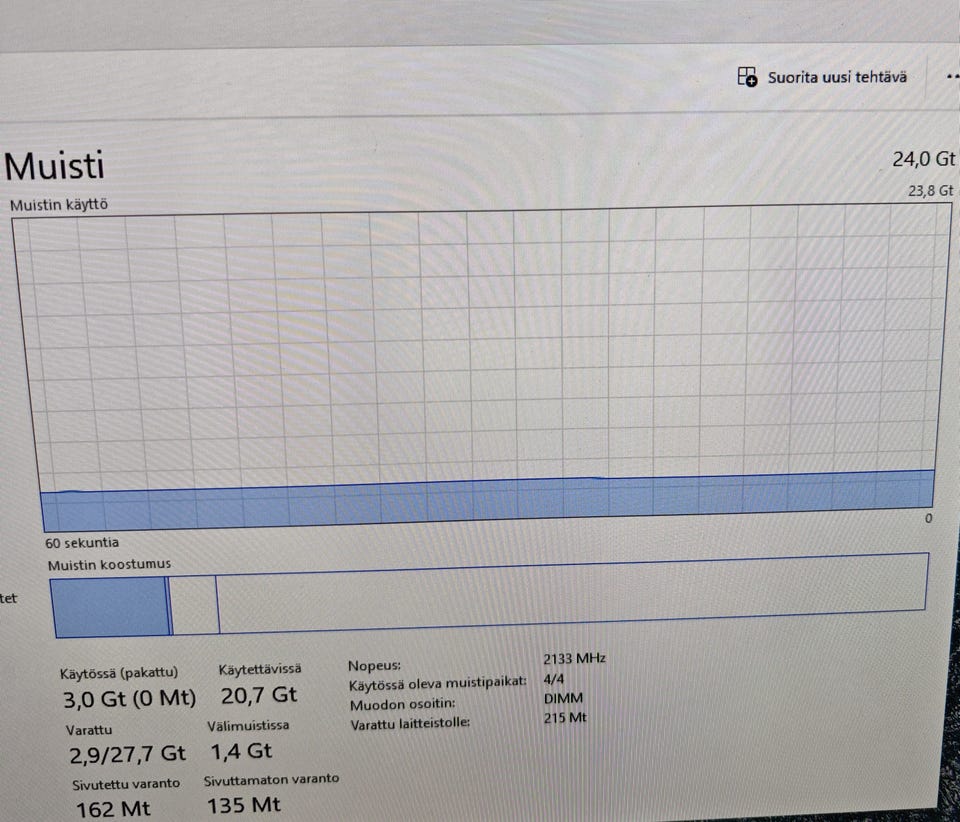Click the 'Välimuistissa' label
This screenshot has width=960, height=822.
pos(248,725)
